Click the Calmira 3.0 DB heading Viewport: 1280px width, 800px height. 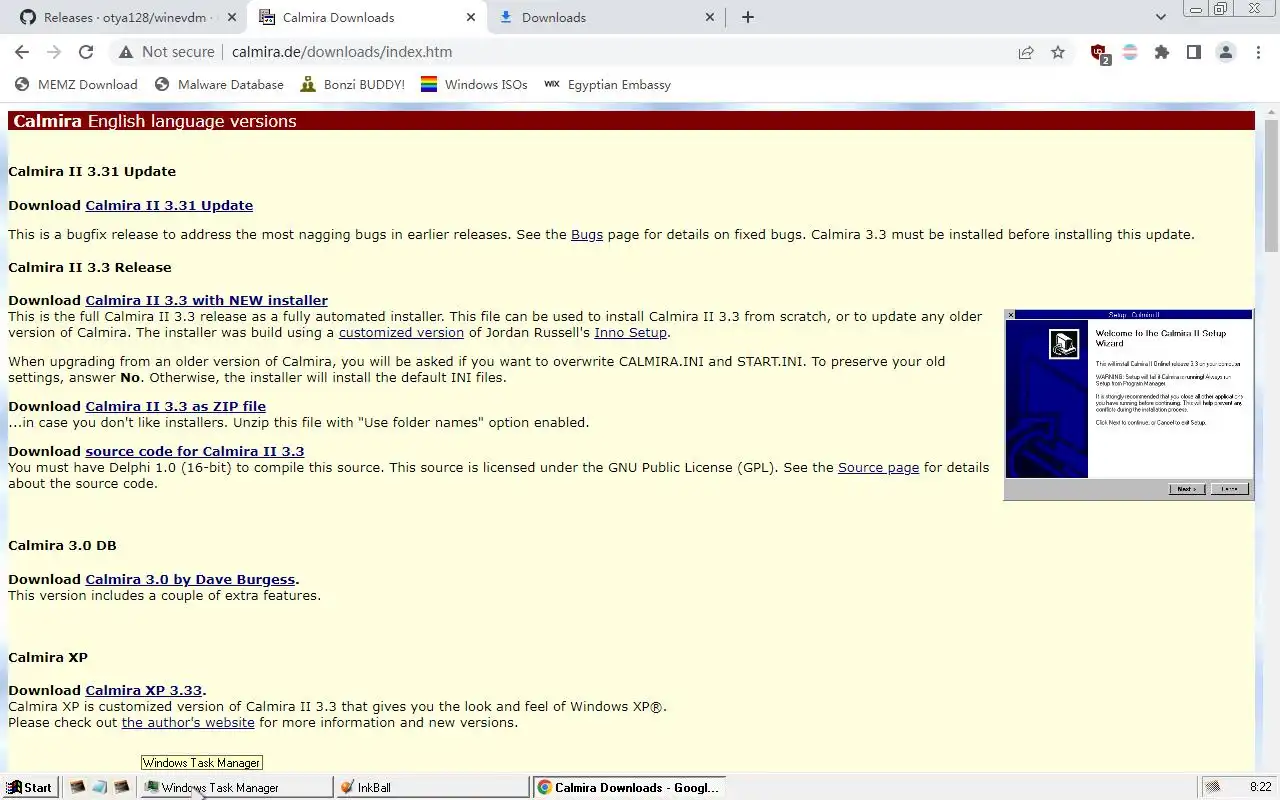[62, 545]
